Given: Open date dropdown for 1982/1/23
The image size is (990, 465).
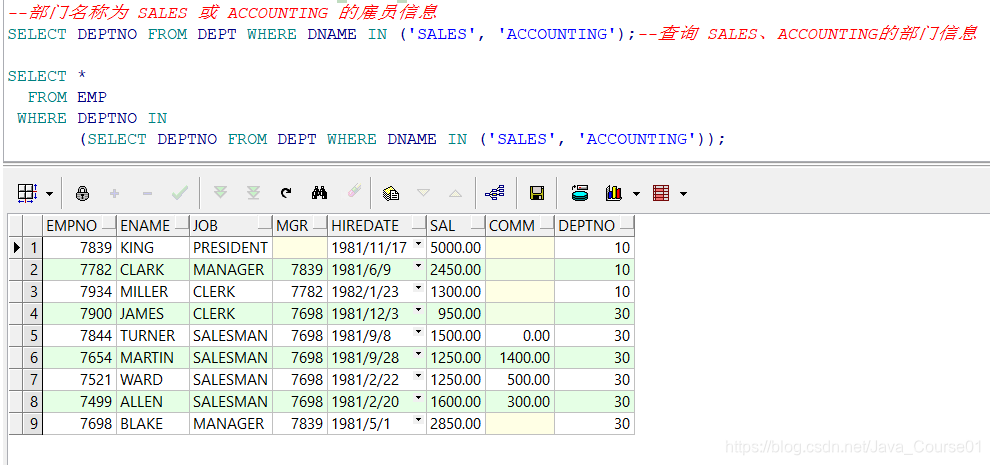Looking at the screenshot, I should pyautogui.click(x=418, y=289).
